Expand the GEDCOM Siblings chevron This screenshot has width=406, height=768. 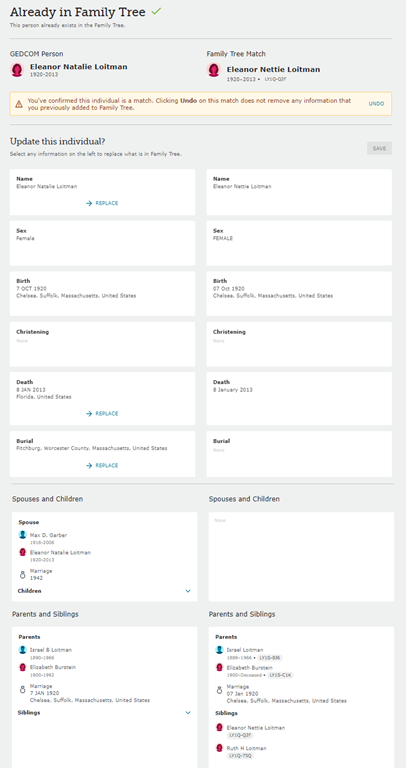(188, 713)
